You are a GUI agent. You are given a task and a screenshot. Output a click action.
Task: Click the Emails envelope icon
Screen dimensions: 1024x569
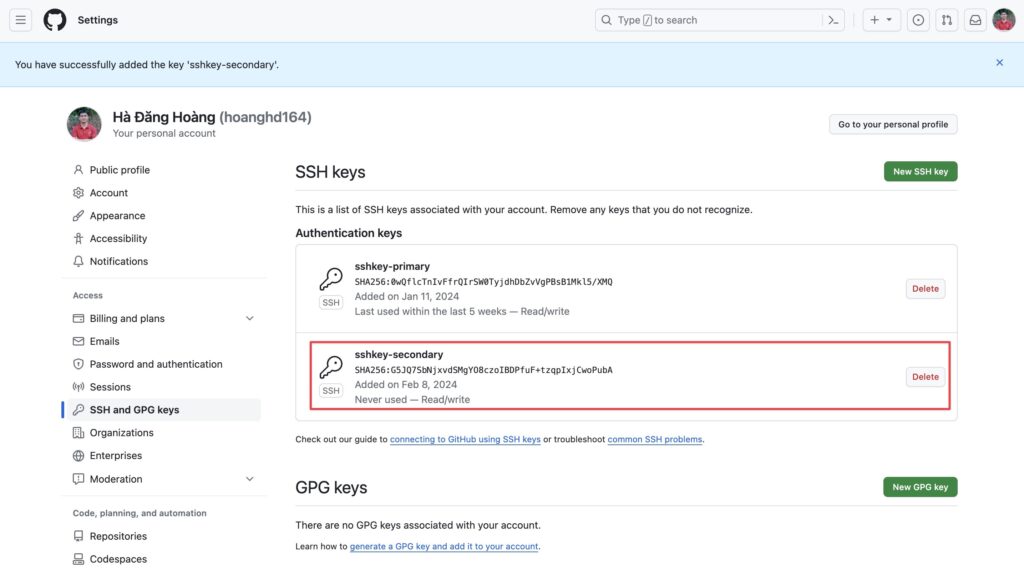(x=78, y=341)
